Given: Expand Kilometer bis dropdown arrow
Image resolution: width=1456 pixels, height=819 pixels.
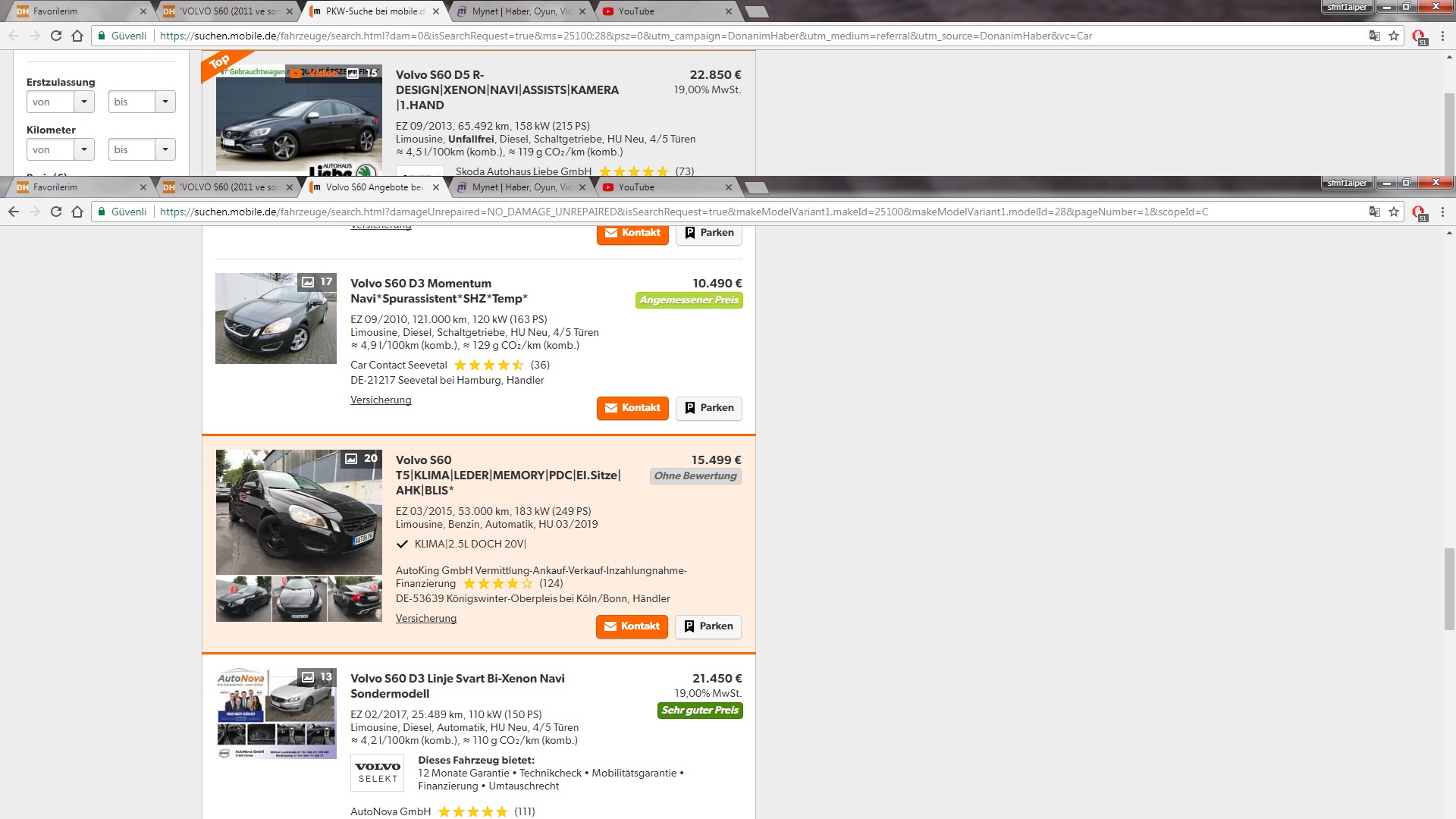Looking at the screenshot, I should [165, 149].
